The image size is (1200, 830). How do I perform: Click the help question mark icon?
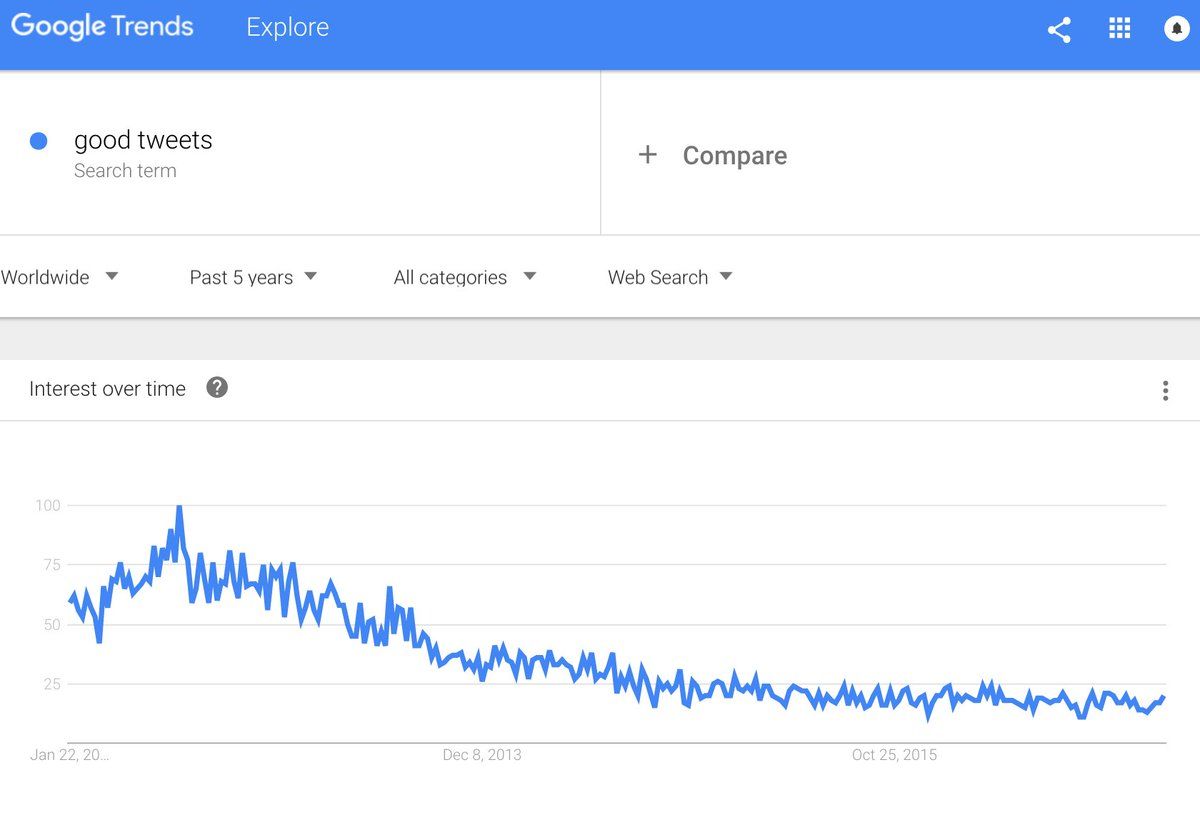[217, 387]
